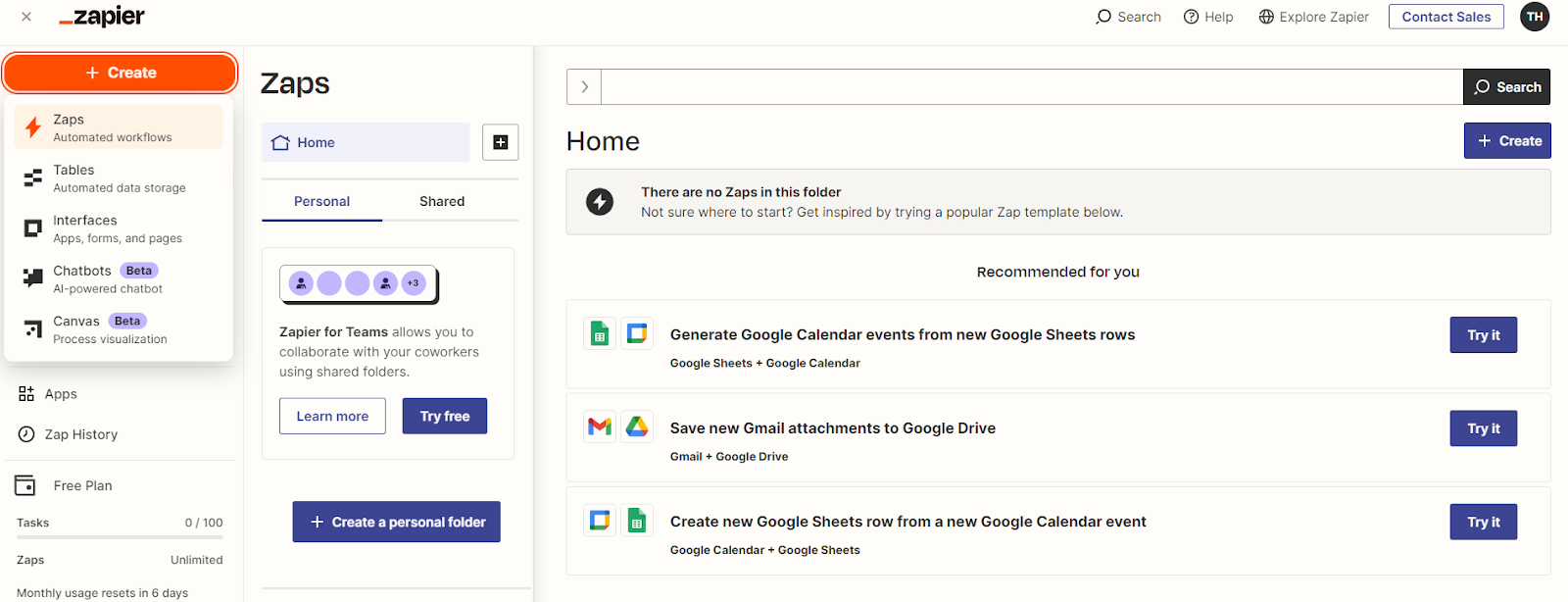Viewport: 1568px width, 602px height.
Task: Click Learn more about Zapier for Teams
Action: tap(332, 416)
